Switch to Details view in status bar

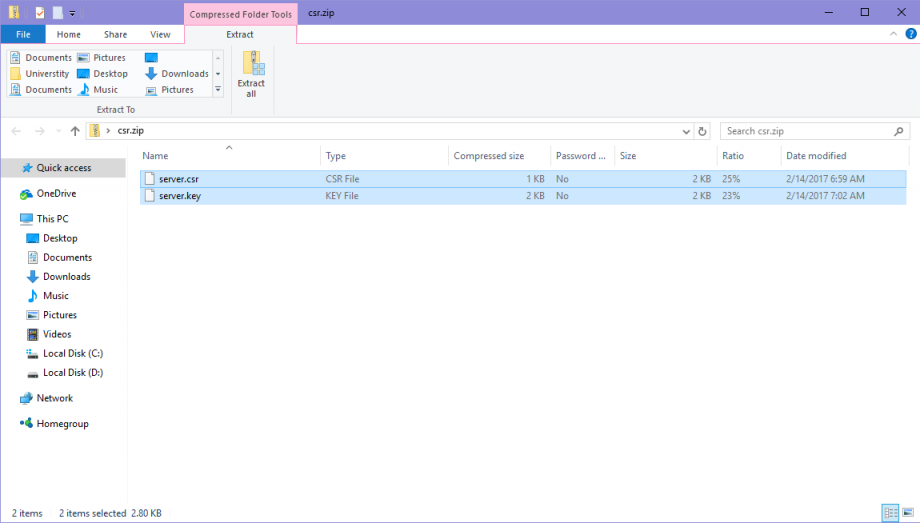click(x=890, y=513)
